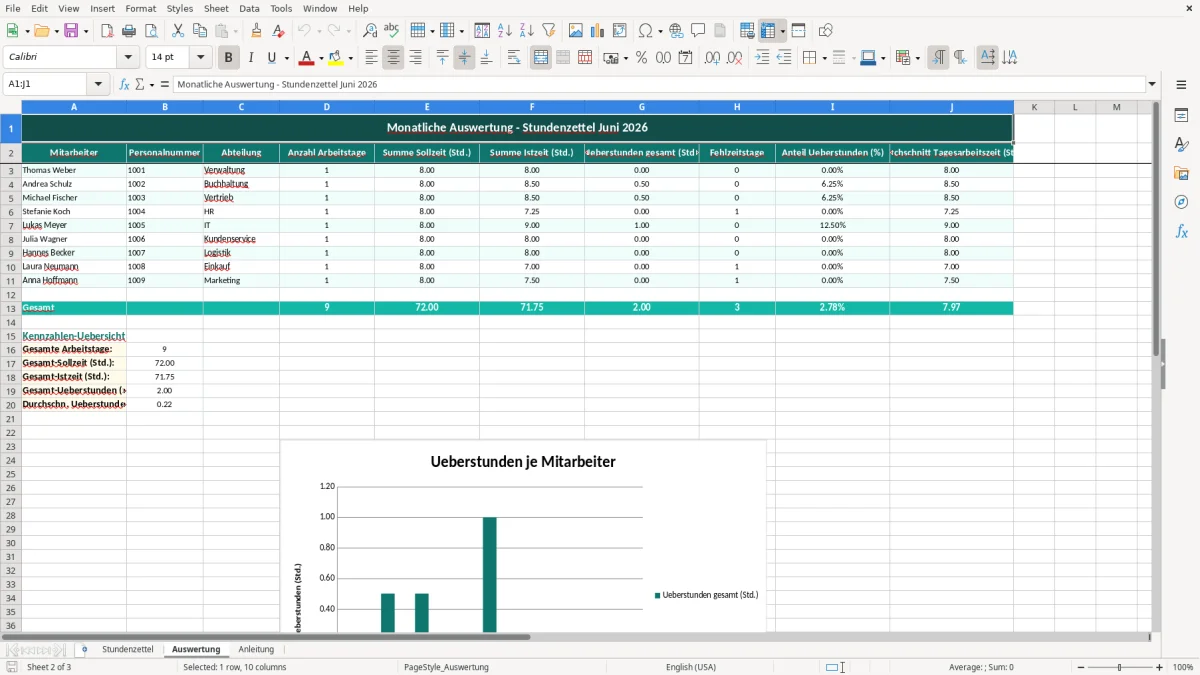
Task: Export directly as PDF
Action: pos(107,31)
